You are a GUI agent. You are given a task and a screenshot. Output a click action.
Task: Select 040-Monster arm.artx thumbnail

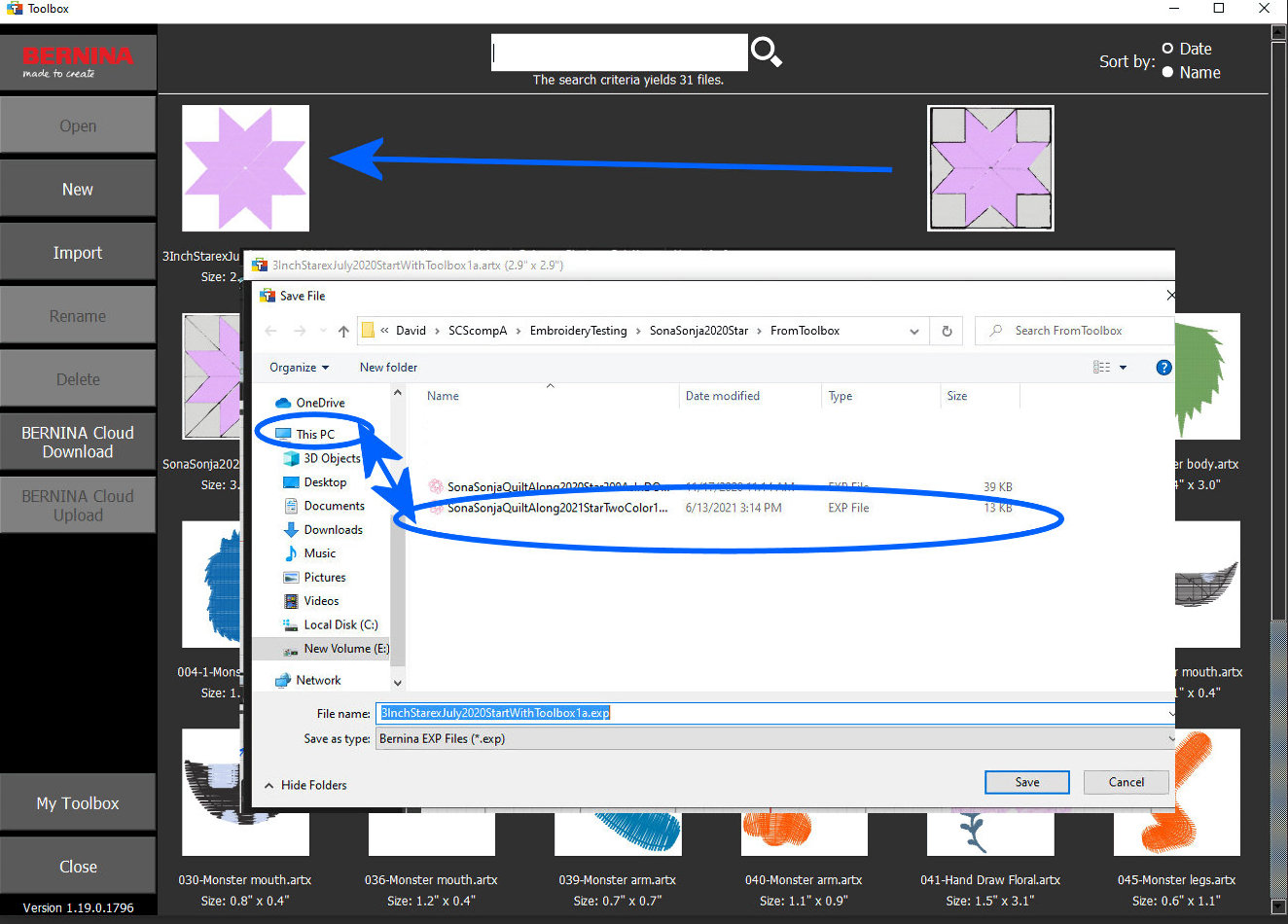coord(804,834)
